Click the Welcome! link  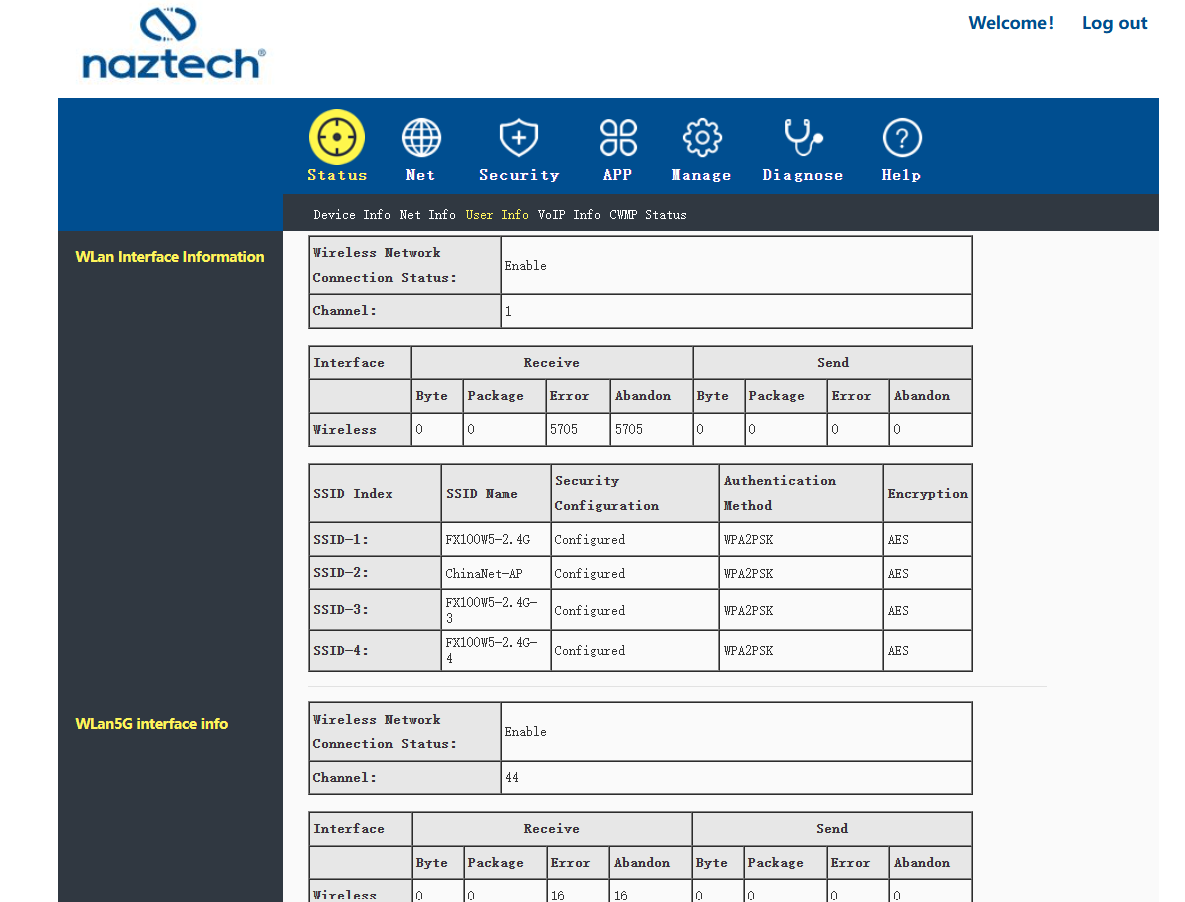(1010, 23)
